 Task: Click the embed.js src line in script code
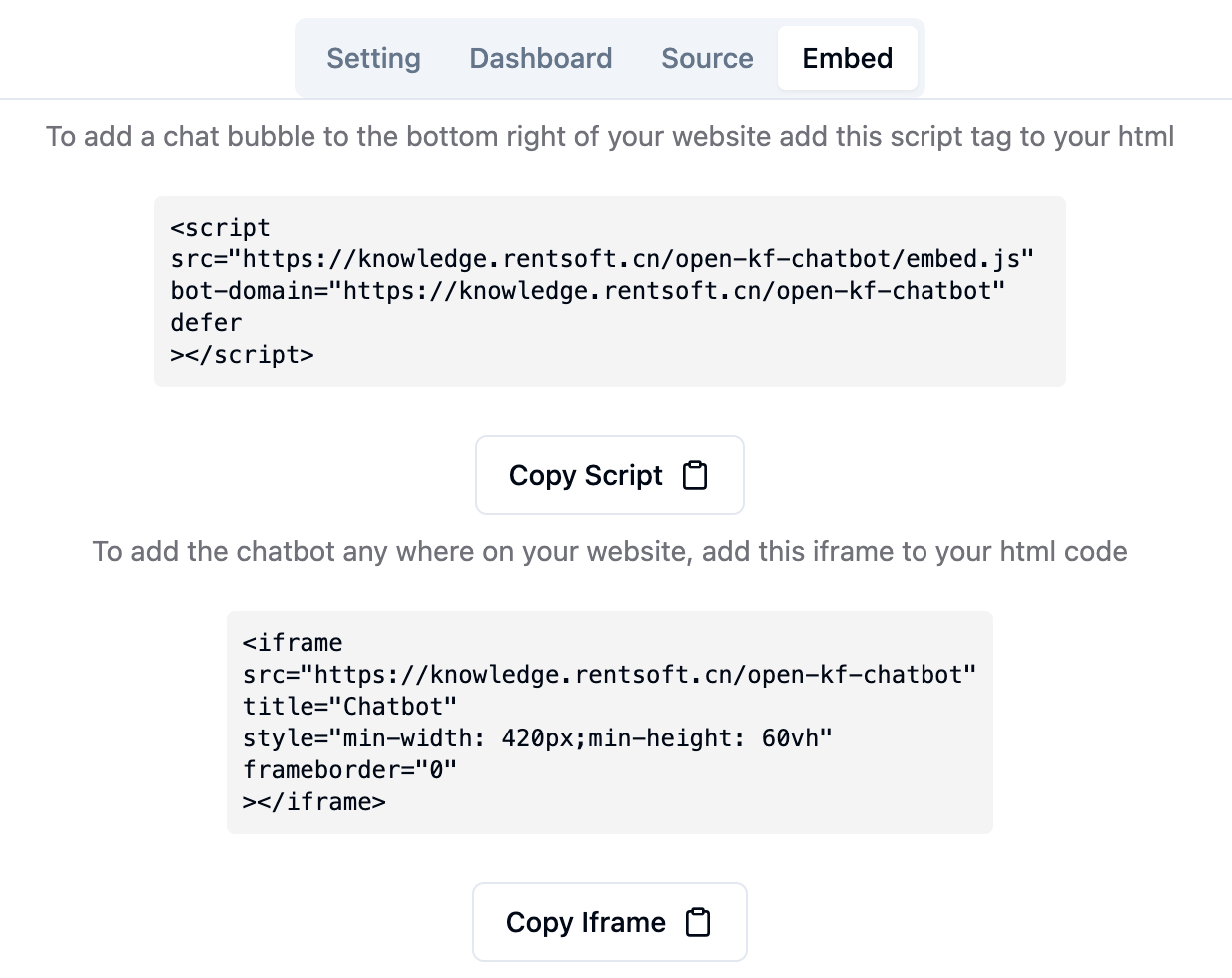point(602,259)
